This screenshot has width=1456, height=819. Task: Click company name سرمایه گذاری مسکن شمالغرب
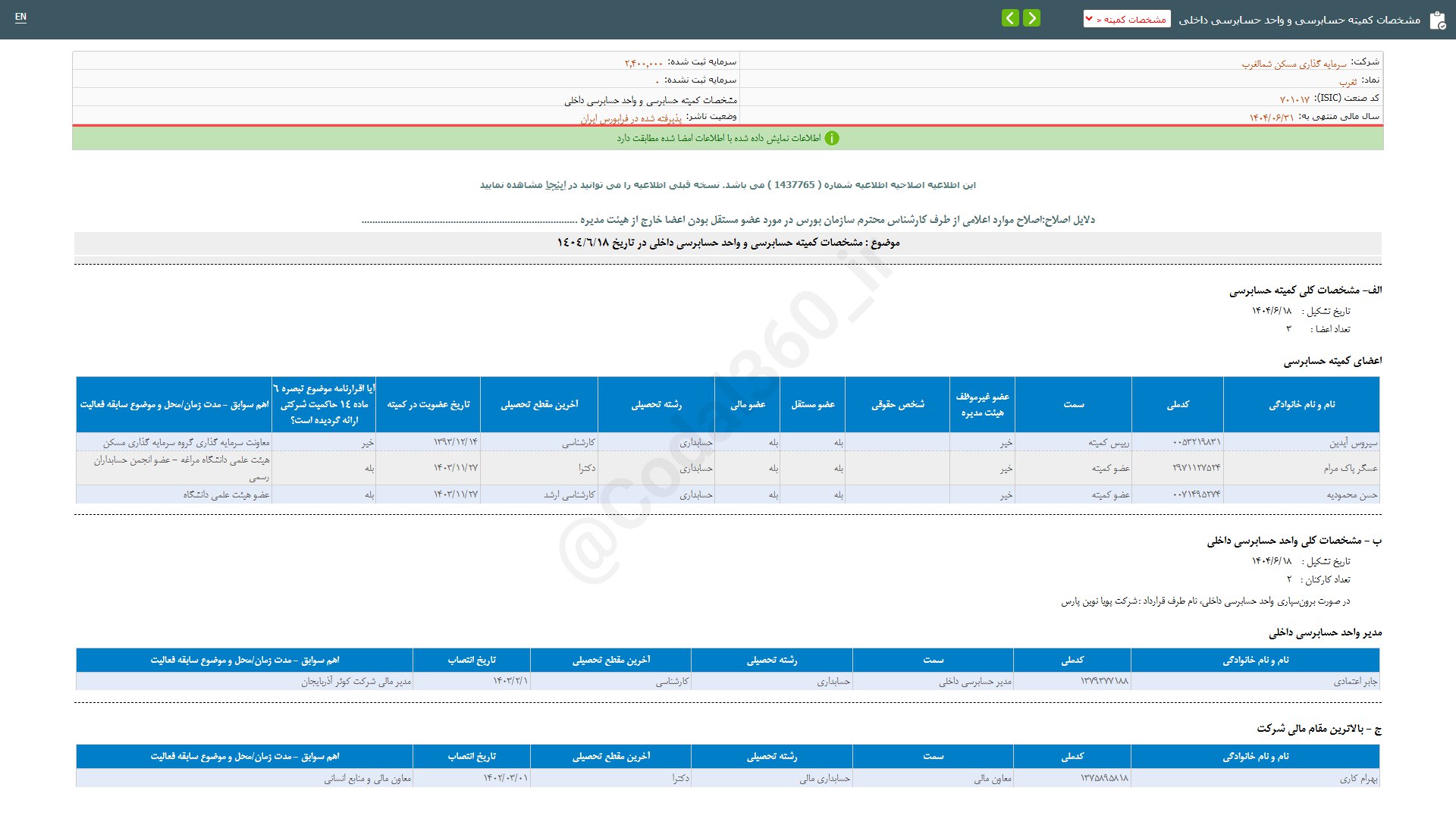click(x=1294, y=64)
